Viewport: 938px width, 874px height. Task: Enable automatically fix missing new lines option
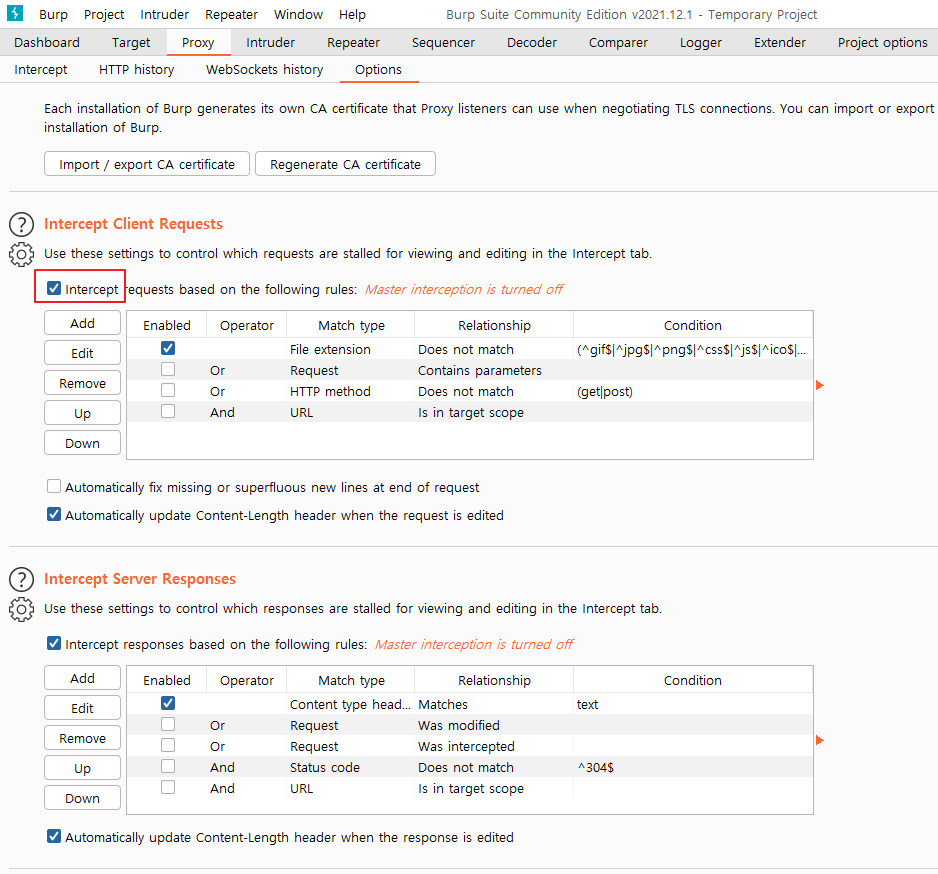coord(54,486)
